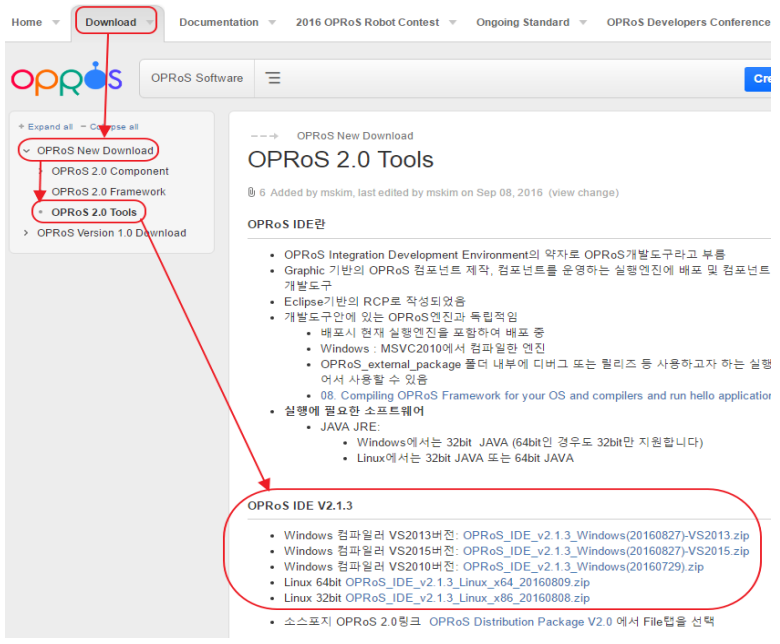
Task: Click the OPRoS 2.0 Tools page title
Action: click(x=340, y=160)
